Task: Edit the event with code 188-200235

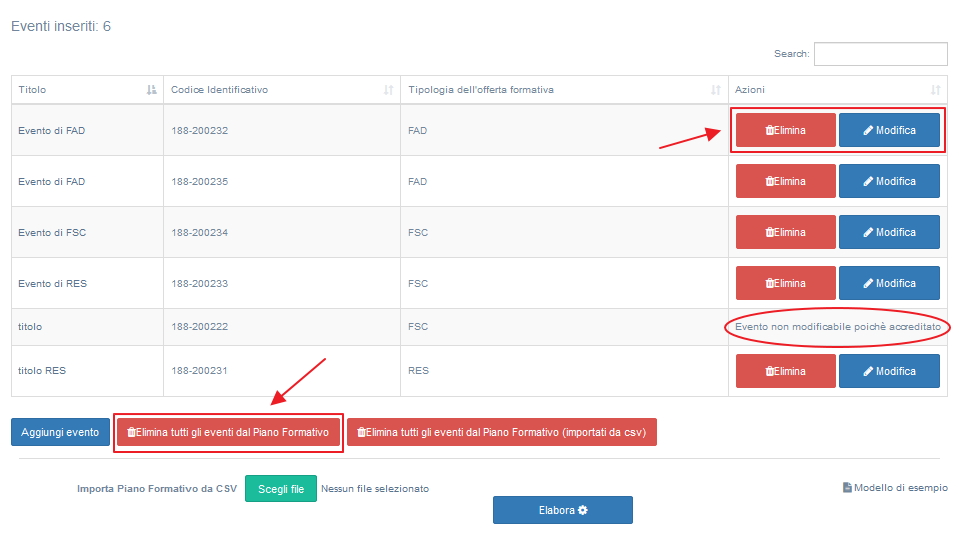Action: click(889, 181)
